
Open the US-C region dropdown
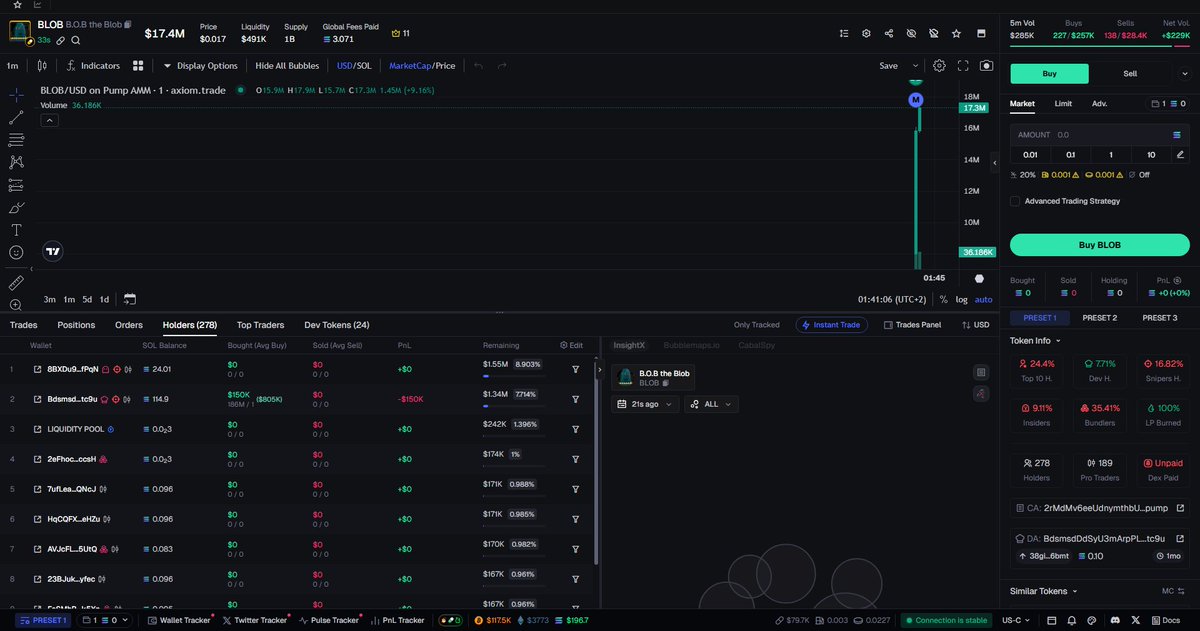[1016, 620]
